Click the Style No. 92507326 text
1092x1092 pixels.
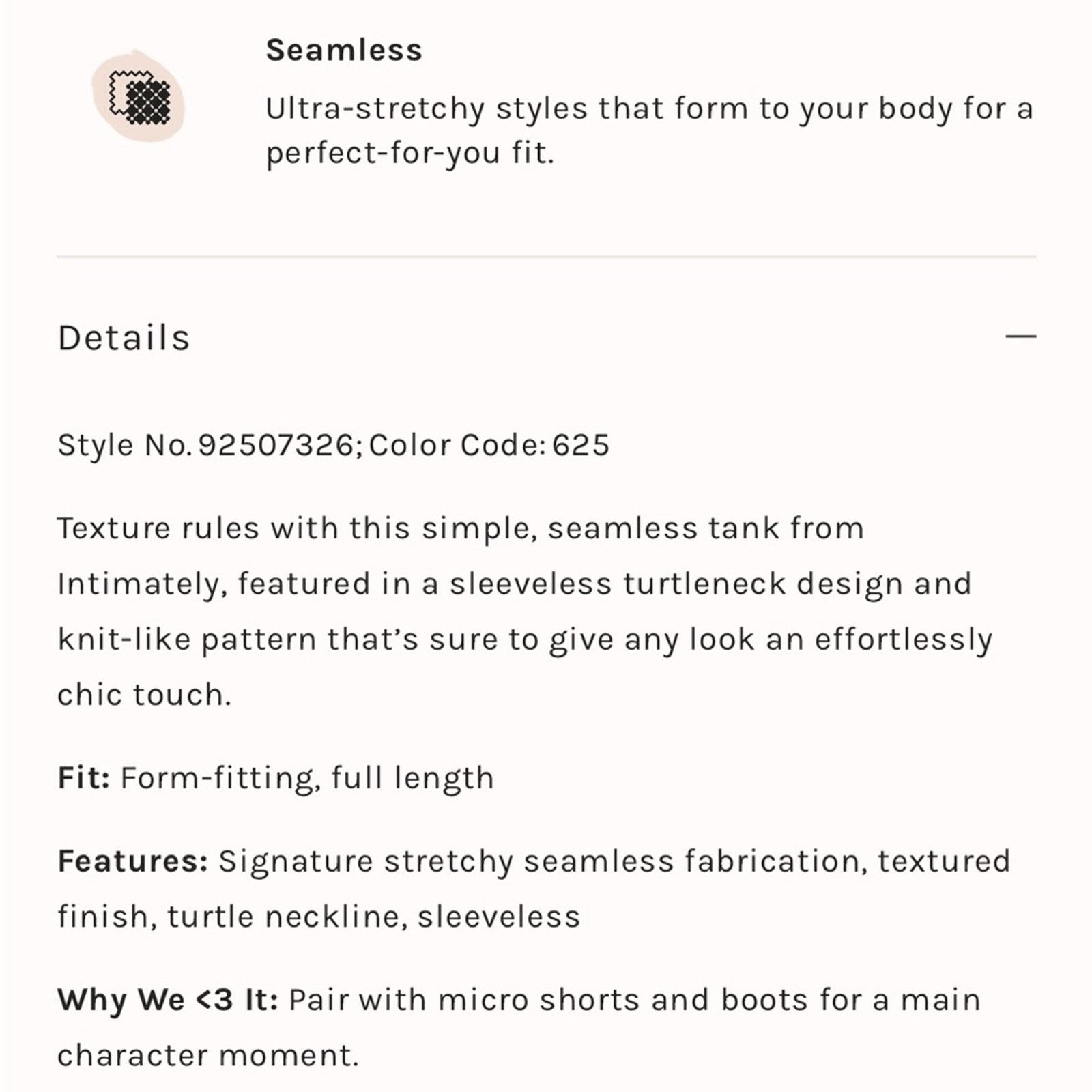(x=210, y=445)
